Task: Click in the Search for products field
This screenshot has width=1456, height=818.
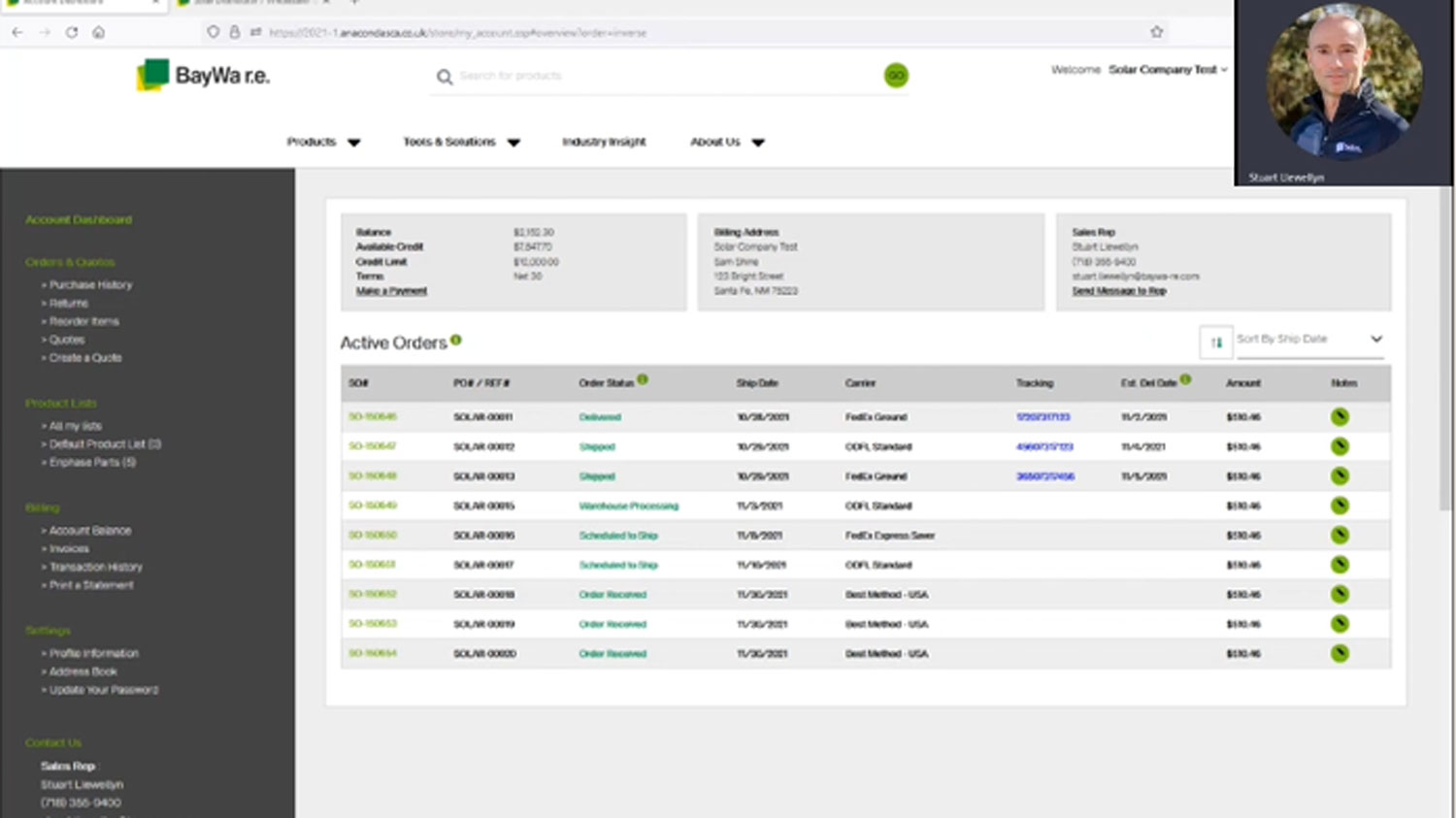Action: click(x=668, y=76)
